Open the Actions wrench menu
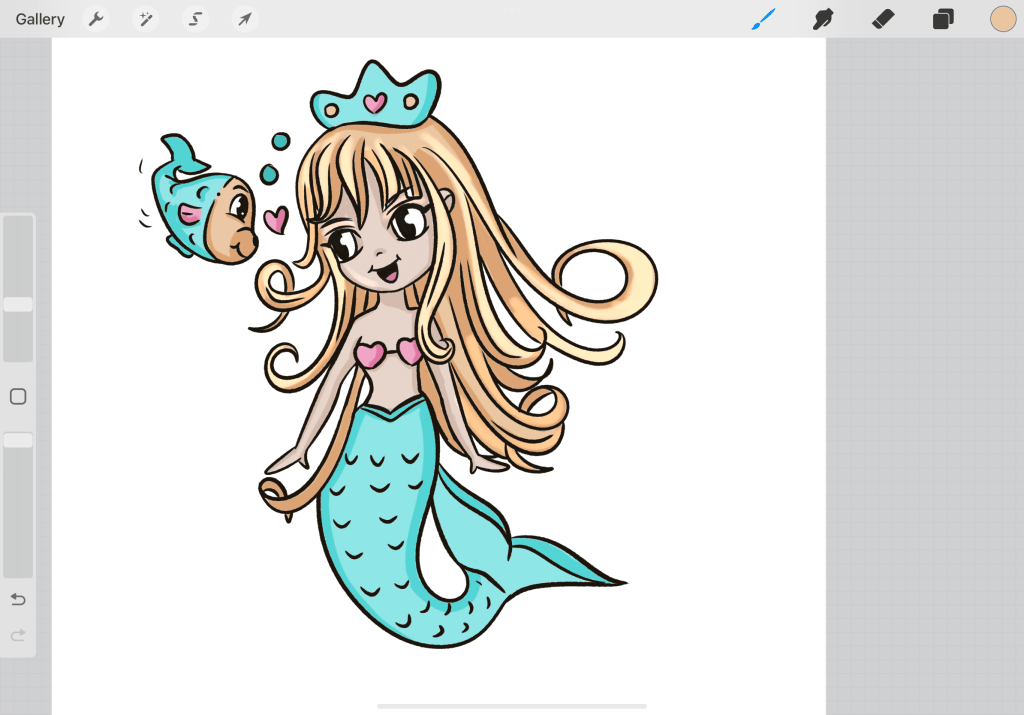Image resolution: width=1024 pixels, height=715 pixels. click(96, 19)
